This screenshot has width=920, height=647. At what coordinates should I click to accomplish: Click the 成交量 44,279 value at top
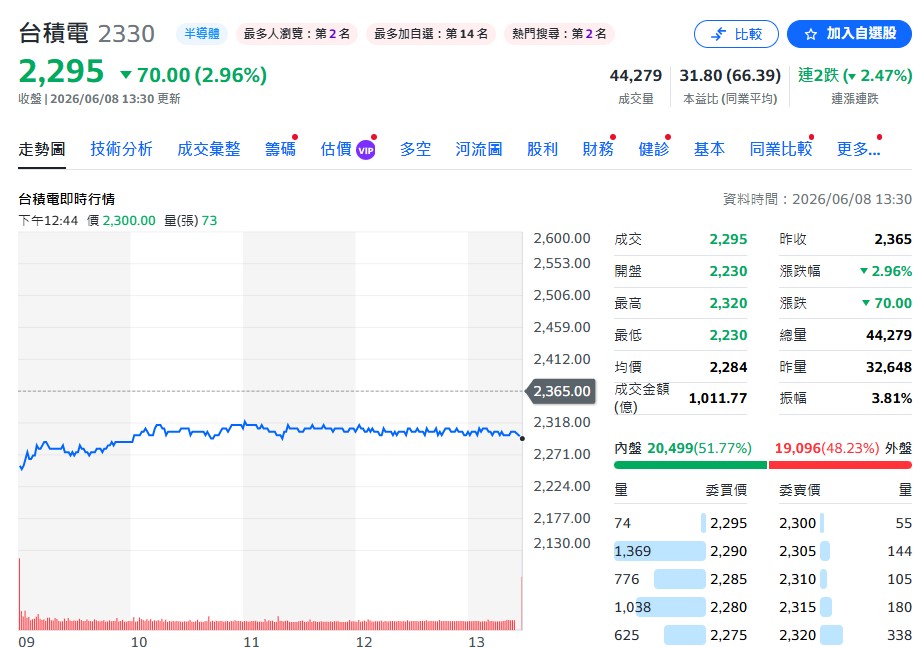[x=635, y=76]
